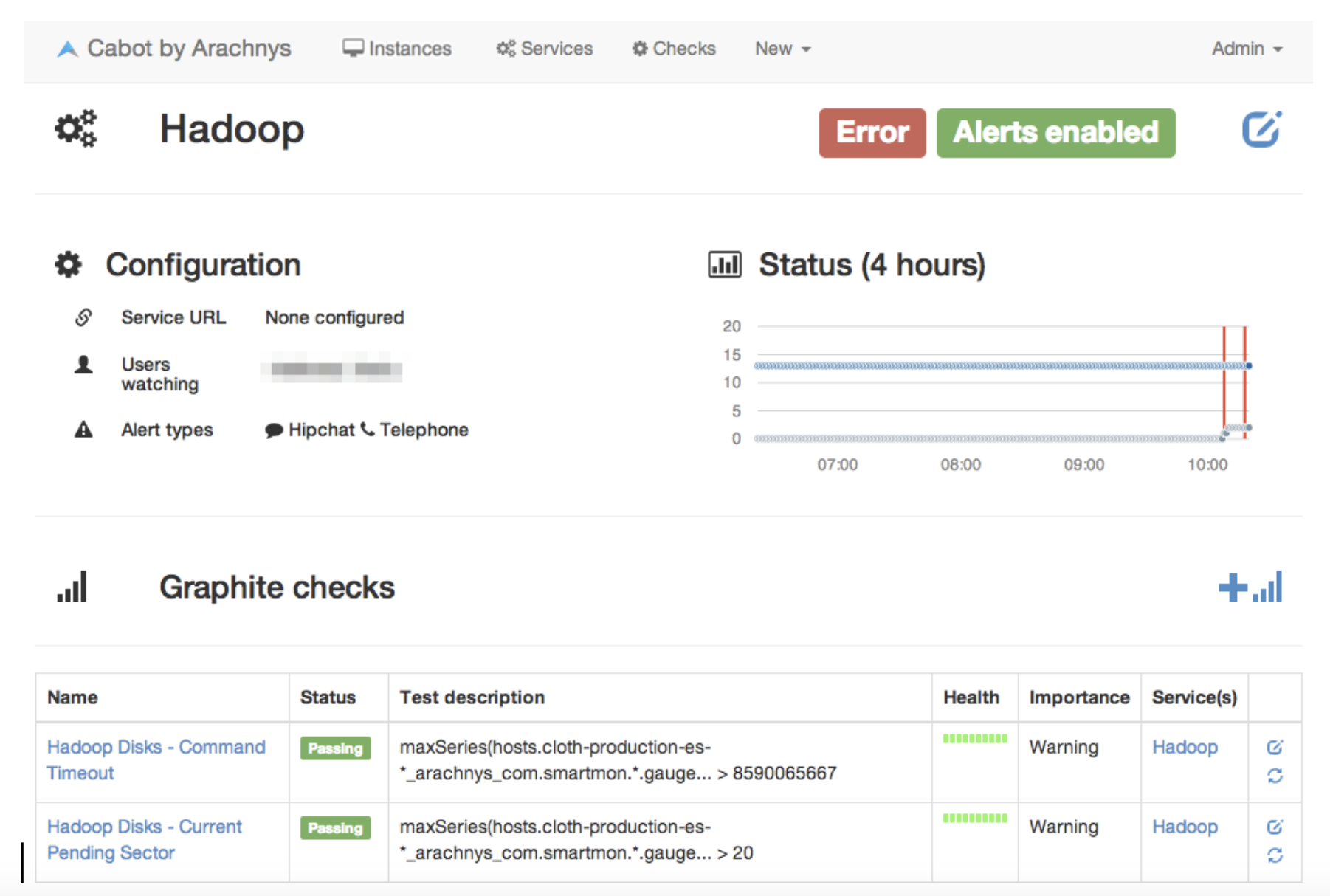The width and height of the screenshot is (1330, 896).
Task: Open the Instances page
Action: [x=396, y=49]
